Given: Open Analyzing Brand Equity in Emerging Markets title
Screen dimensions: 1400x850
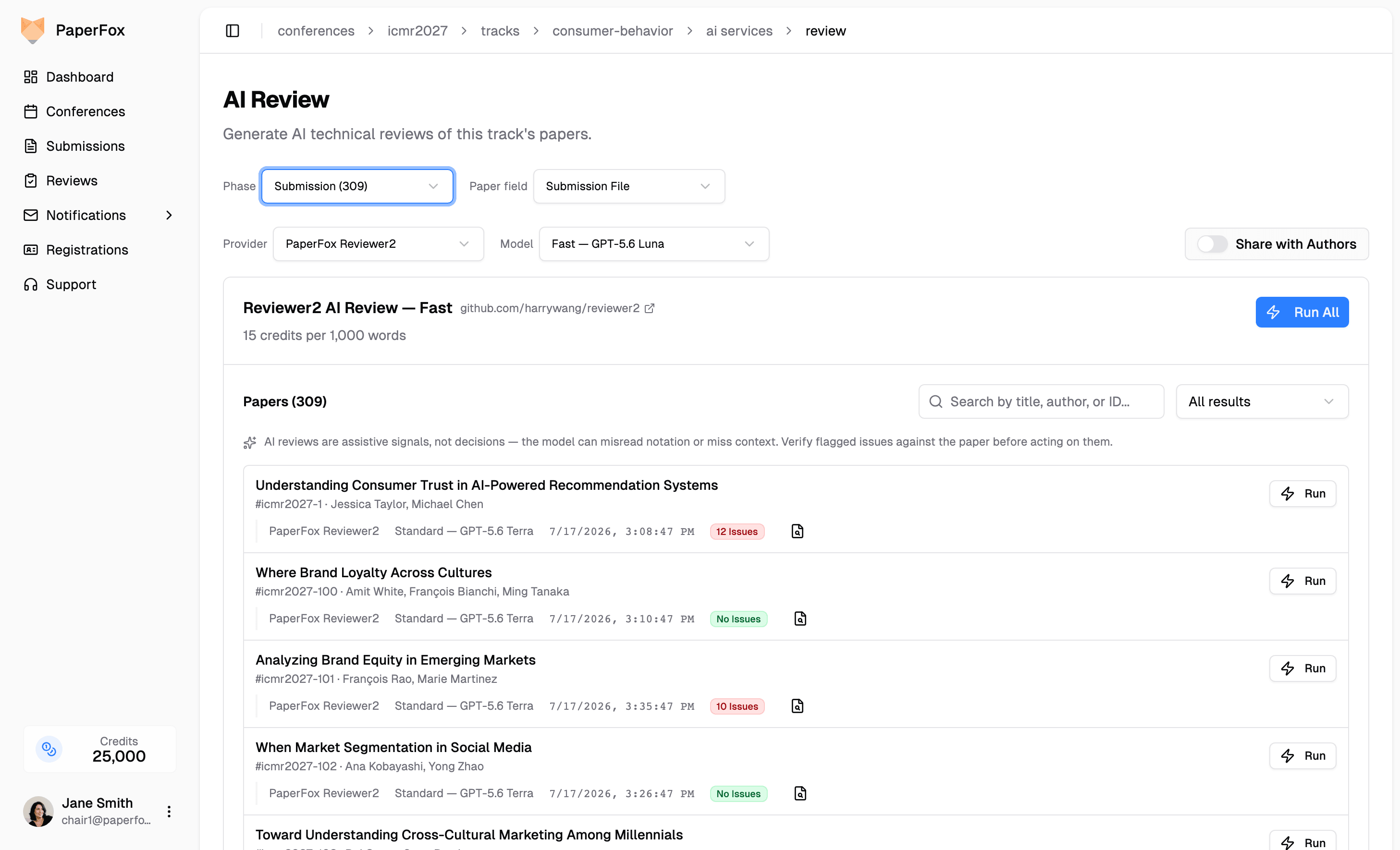Looking at the screenshot, I should pyautogui.click(x=395, y=660).
